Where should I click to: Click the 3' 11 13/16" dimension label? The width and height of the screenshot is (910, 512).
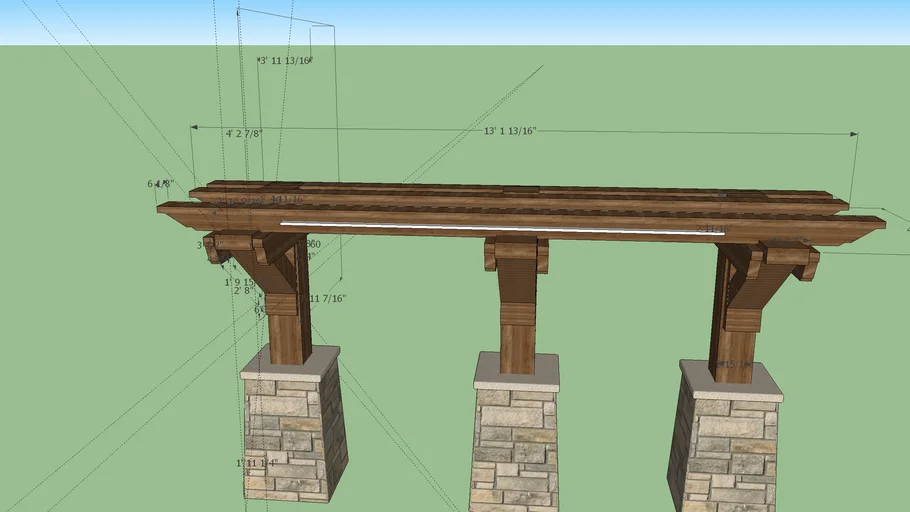(x=286, y=61)
